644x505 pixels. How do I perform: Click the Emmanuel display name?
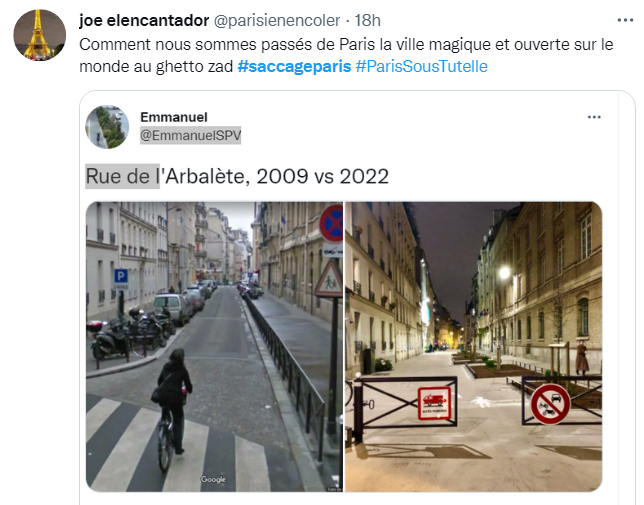pyautogui.click(x=174, y=117)
